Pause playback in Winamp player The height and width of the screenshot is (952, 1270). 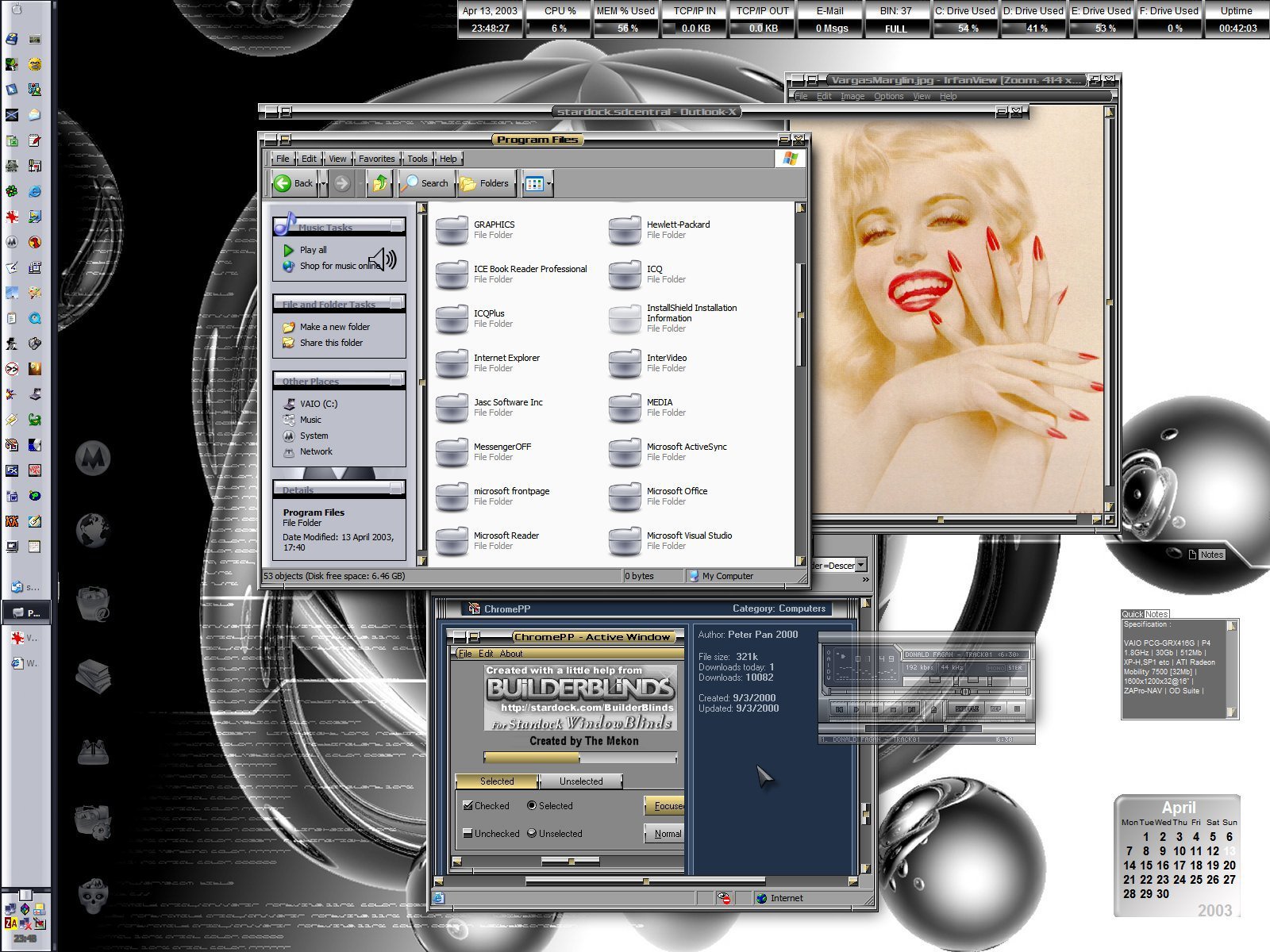[875, 709]
